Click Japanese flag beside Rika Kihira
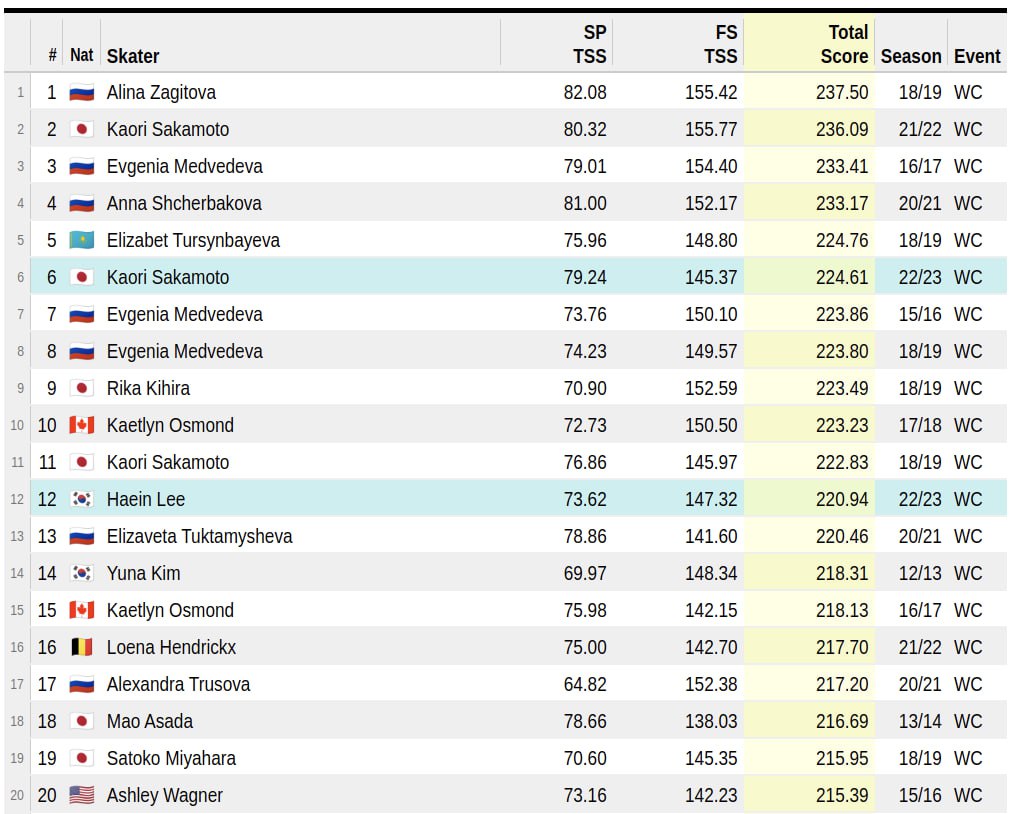This screenshot has height=814, width=1009. [81, 388]
